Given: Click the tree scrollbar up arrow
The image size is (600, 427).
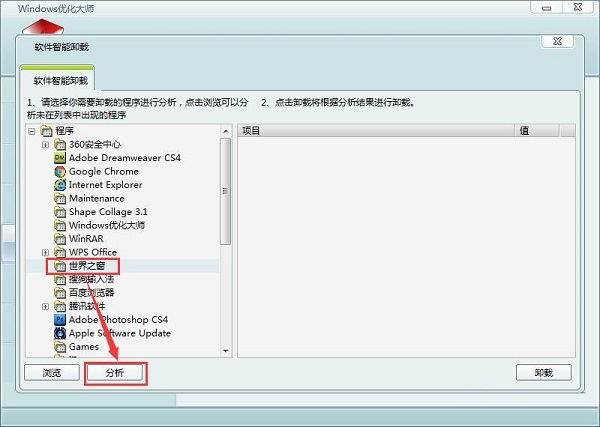Looking at the screenshot, I should click(x=226, y=131).
